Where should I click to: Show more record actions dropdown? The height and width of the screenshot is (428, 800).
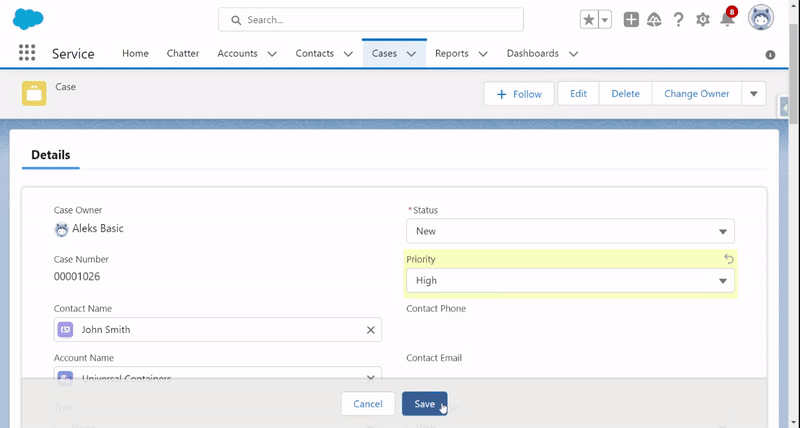point(754,94)
